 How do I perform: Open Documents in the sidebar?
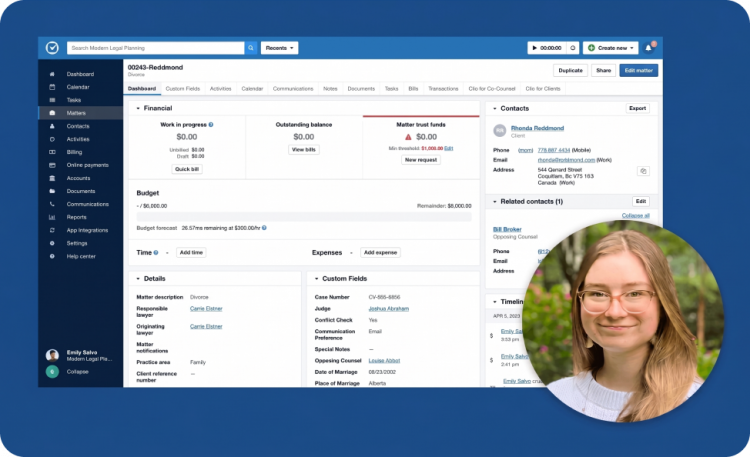(80, 191)
